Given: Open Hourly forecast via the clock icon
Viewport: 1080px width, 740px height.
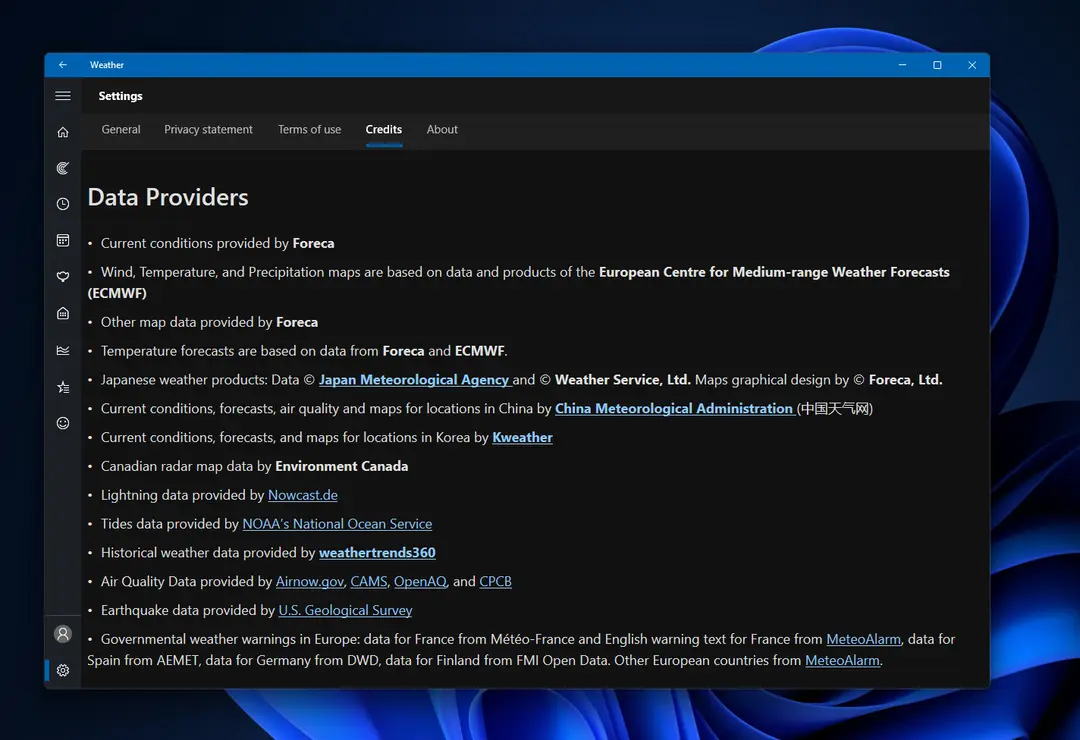Looking at the screenshot, I should pyautogui.click(x=63, y=204).
